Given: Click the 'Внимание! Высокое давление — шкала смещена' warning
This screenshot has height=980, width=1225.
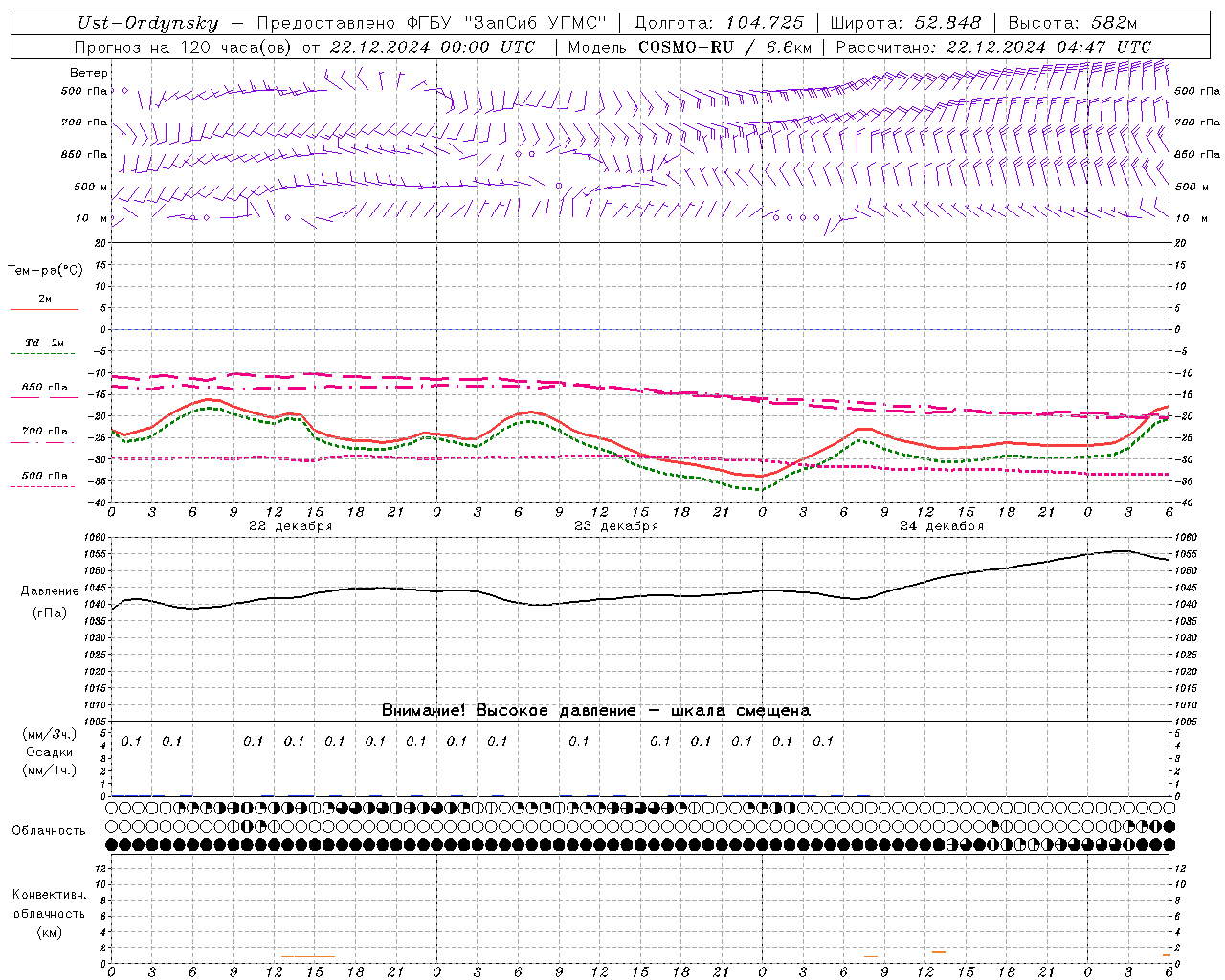Looking at the screenshot, I should (x=595, y=710).
